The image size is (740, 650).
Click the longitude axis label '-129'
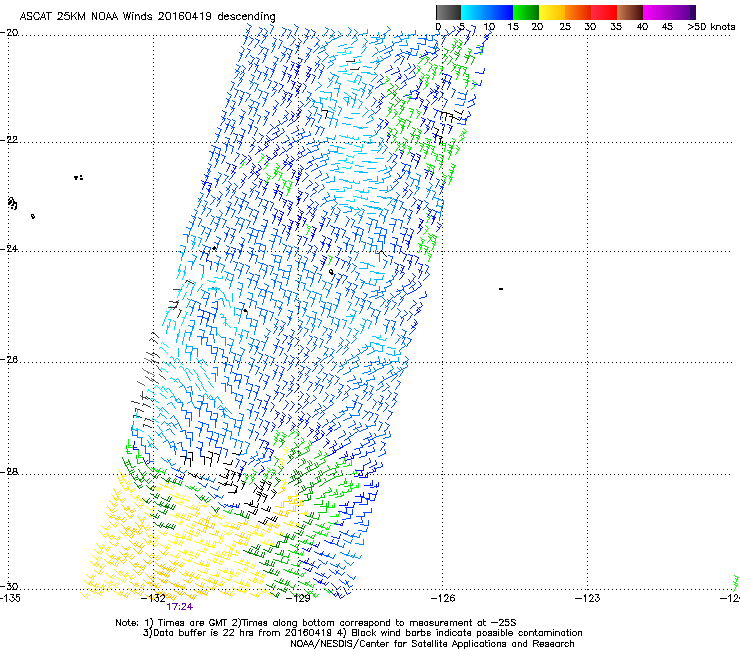tap(298, 599)
